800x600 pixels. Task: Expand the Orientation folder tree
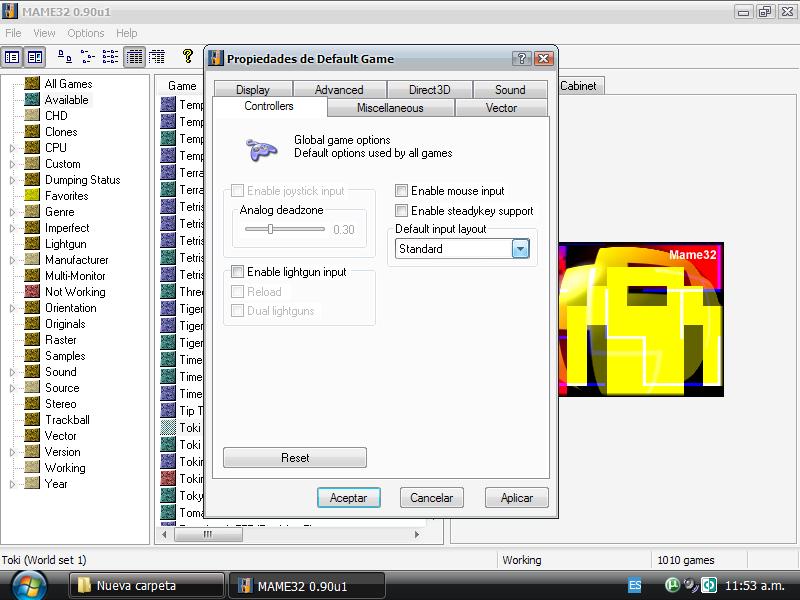coord(12,308)
